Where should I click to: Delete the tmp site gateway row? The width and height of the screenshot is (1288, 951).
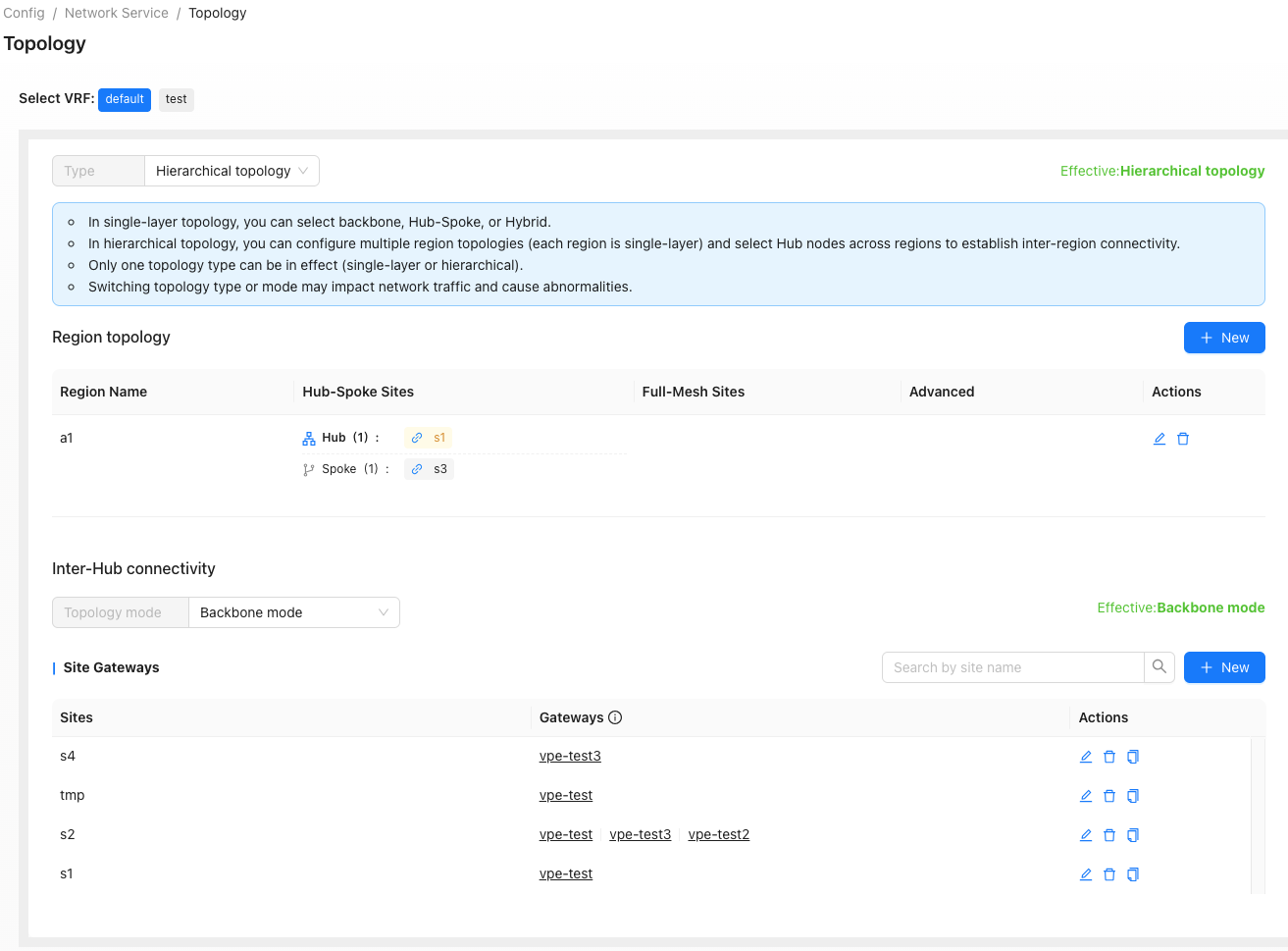point(1109,796)
